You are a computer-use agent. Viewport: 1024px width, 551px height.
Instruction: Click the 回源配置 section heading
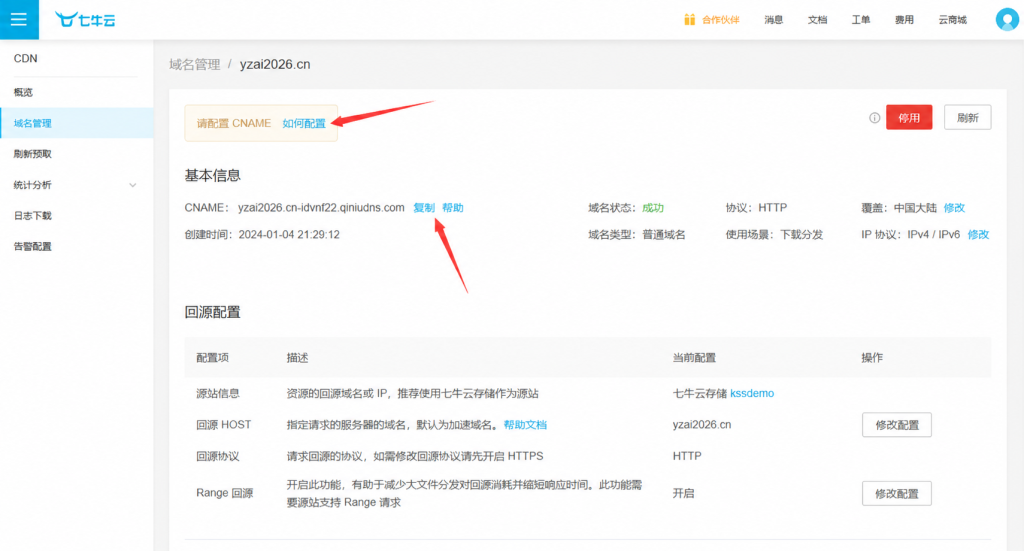212,312
